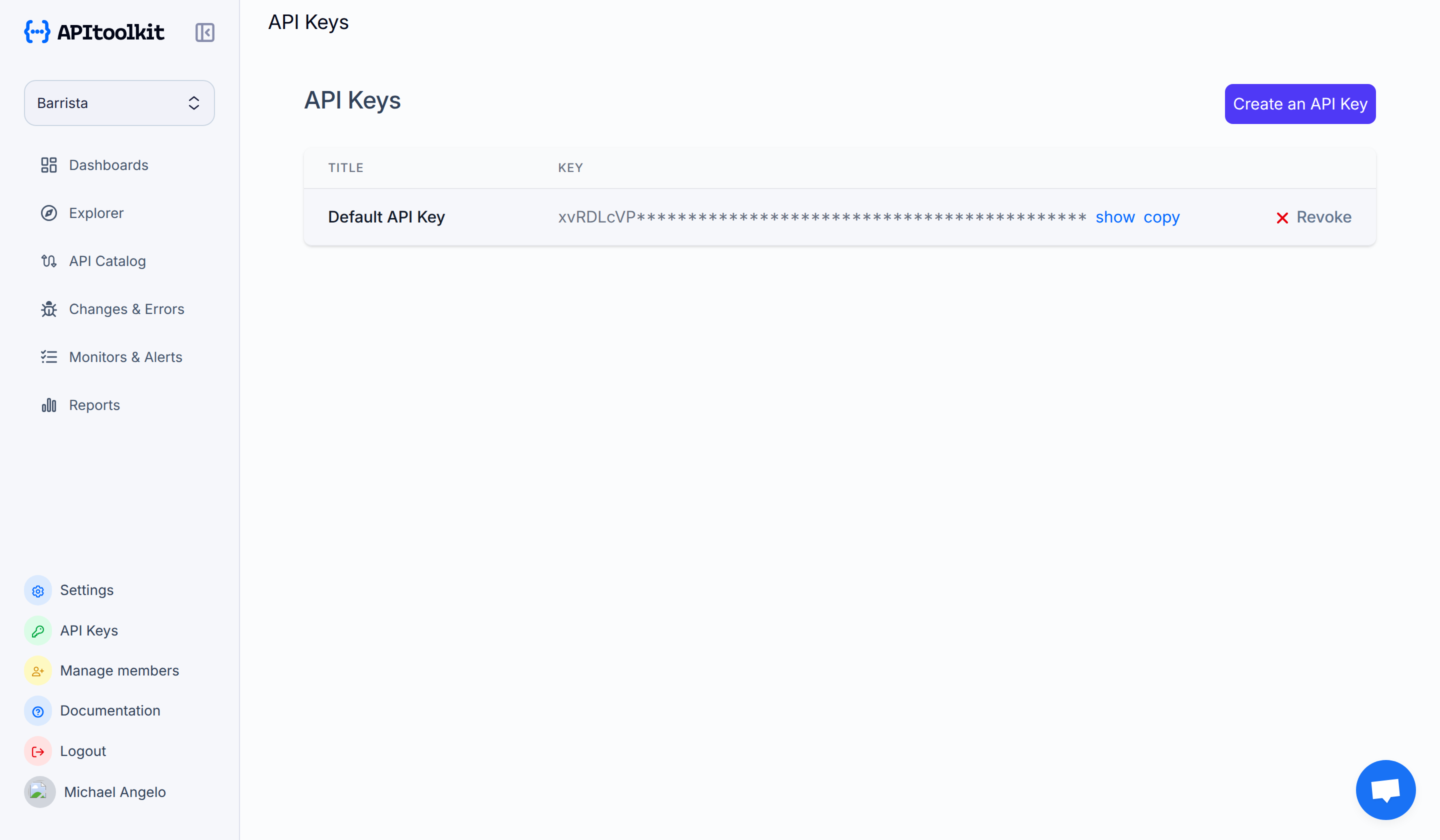1440x840 pixels.
Task: Click the API Catalog icon
Action: (48, 260)
